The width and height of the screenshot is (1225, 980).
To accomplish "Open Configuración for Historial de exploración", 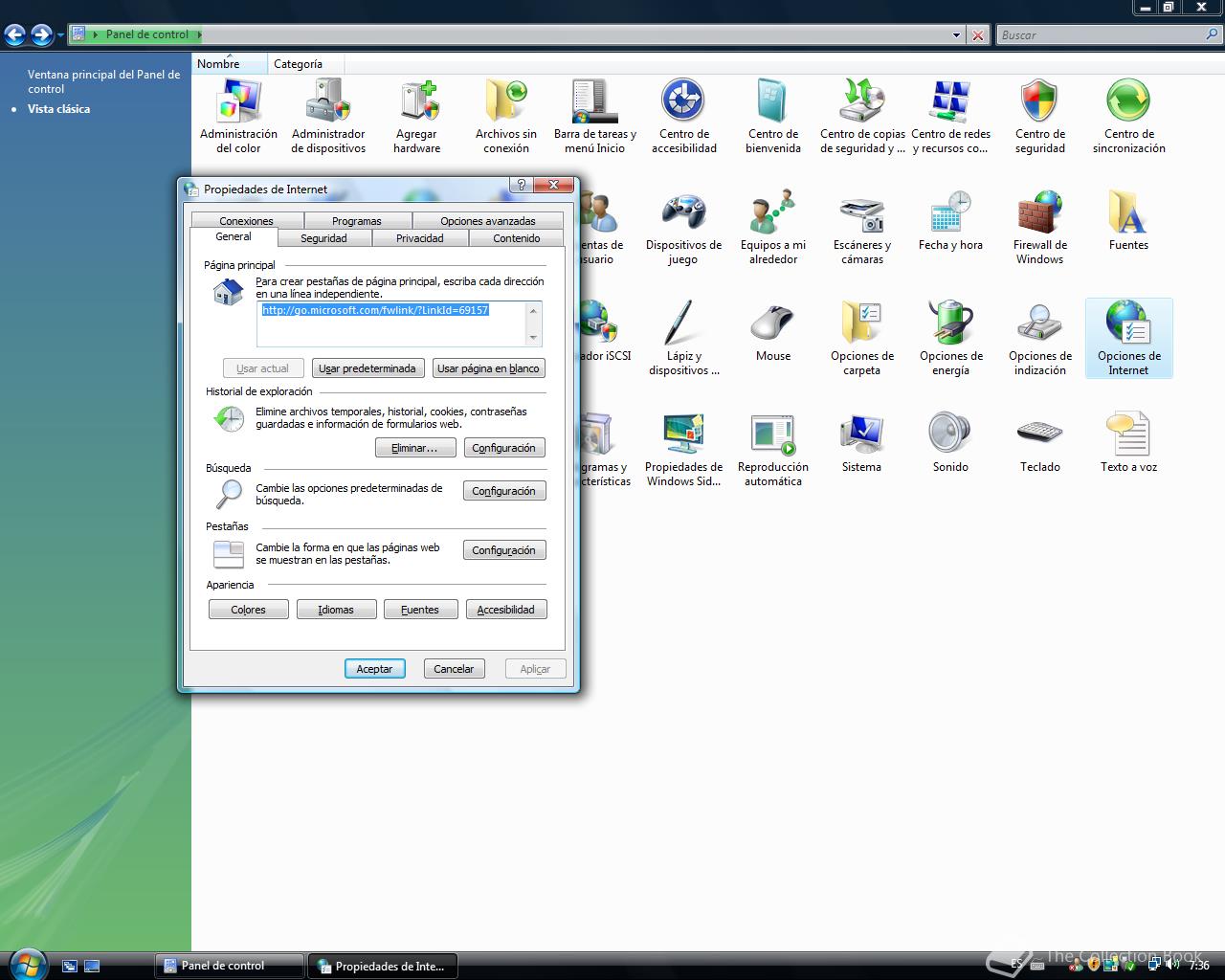I will [504, 448].
